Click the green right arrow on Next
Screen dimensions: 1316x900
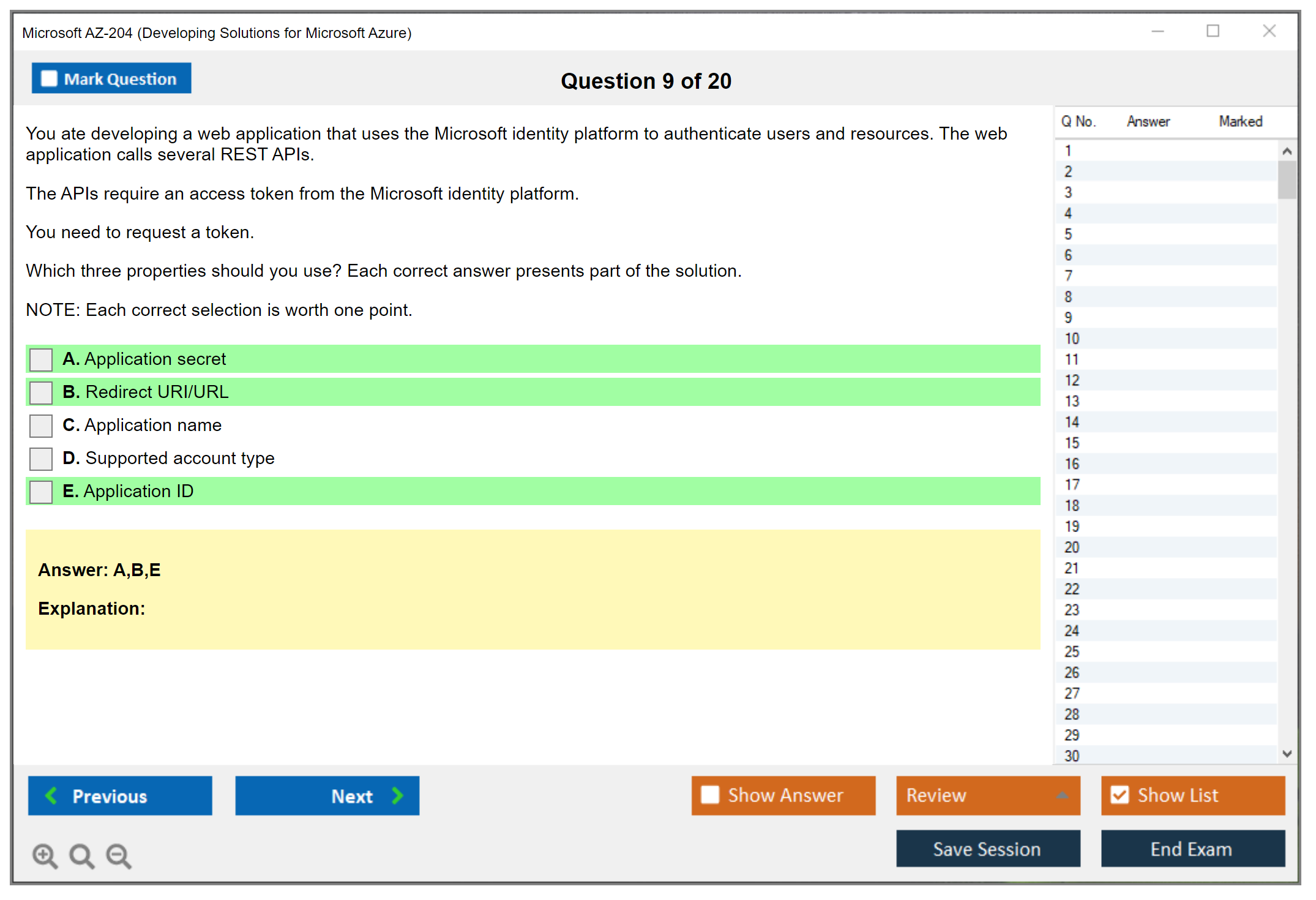click(397, 795)
